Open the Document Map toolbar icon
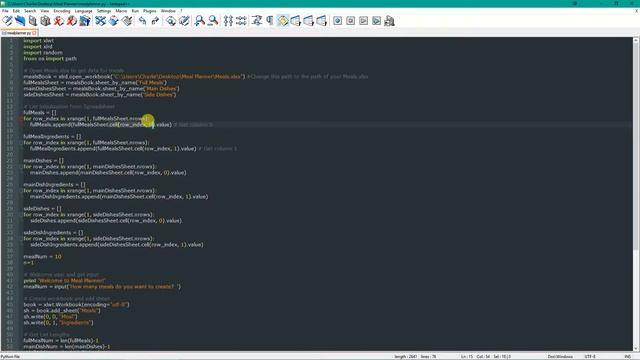Viewport: 640px width, 360px height. (x=309, y=20)
